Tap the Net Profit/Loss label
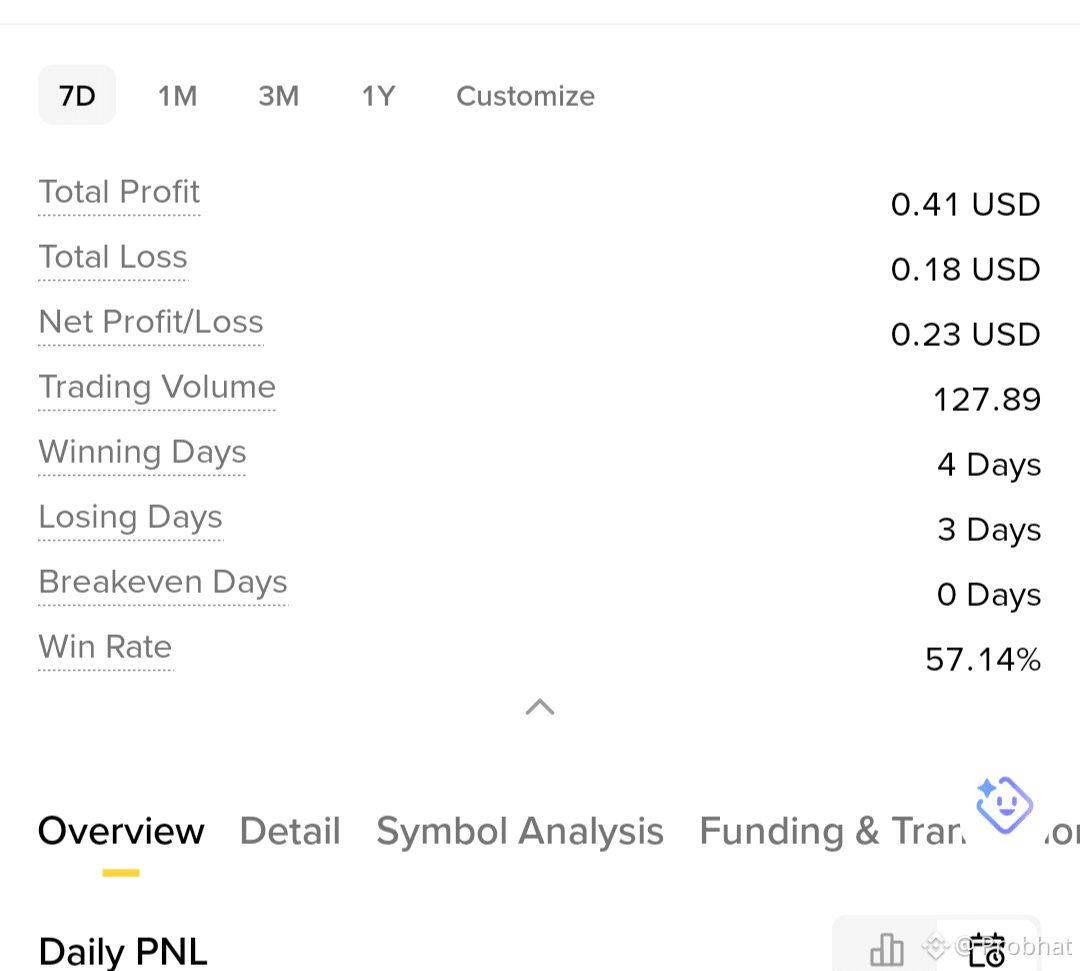Image resolution: width=1080 pixels, height=971 pixels. [x=152, y=322]
